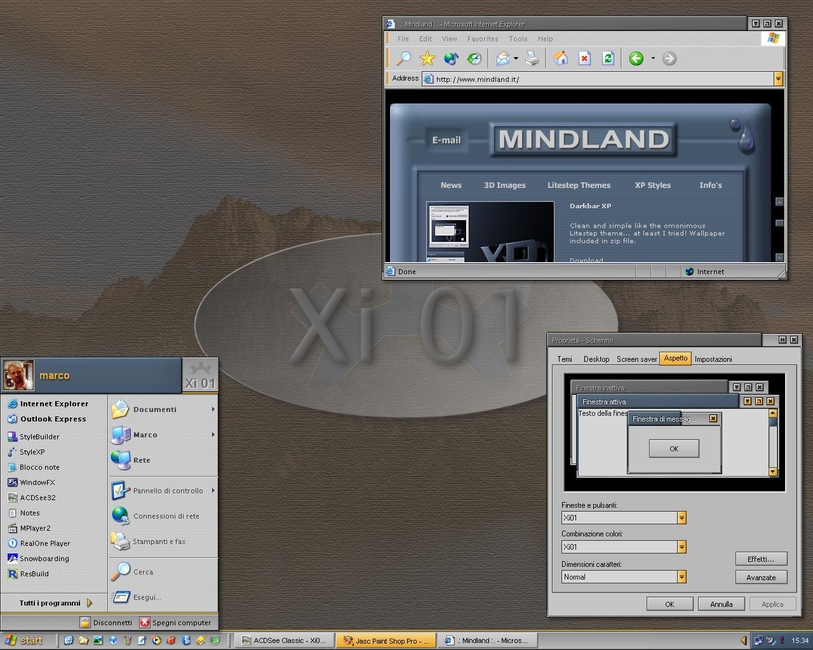Screen dimensions: 813x650
Task: Click the Mail envelope icon in IE toolbar
Action: [x=502, y=59]
